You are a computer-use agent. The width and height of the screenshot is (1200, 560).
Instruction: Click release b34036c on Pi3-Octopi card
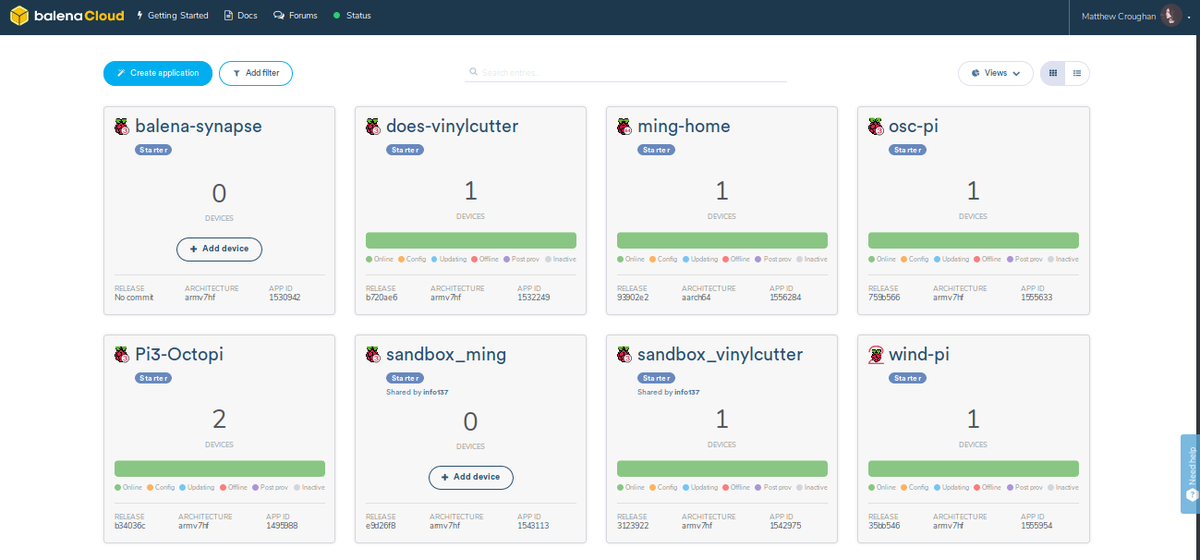pos(131,526)
